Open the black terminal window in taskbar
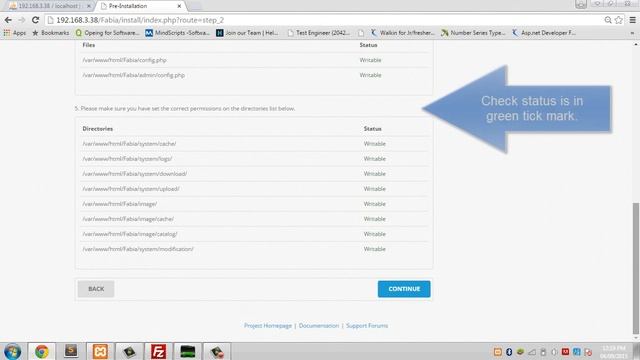The image size is (640, 360). point(188,351)
